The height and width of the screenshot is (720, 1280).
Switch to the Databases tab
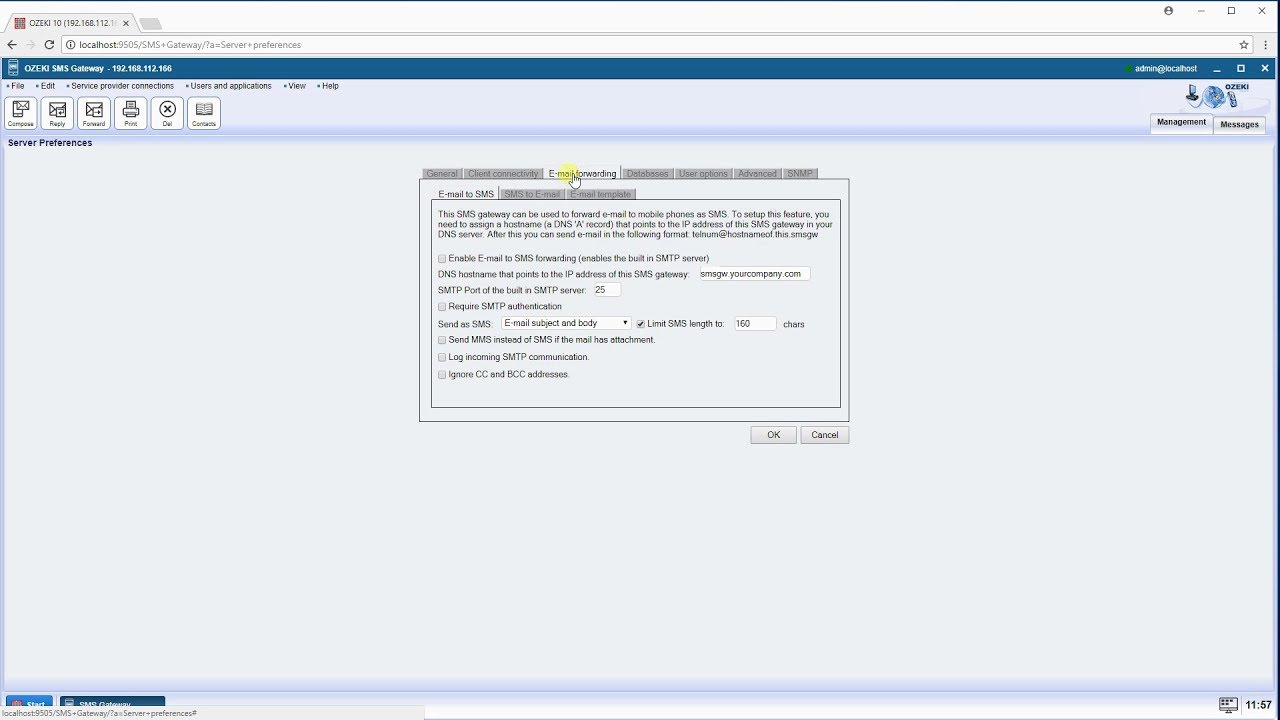point(647,174)
